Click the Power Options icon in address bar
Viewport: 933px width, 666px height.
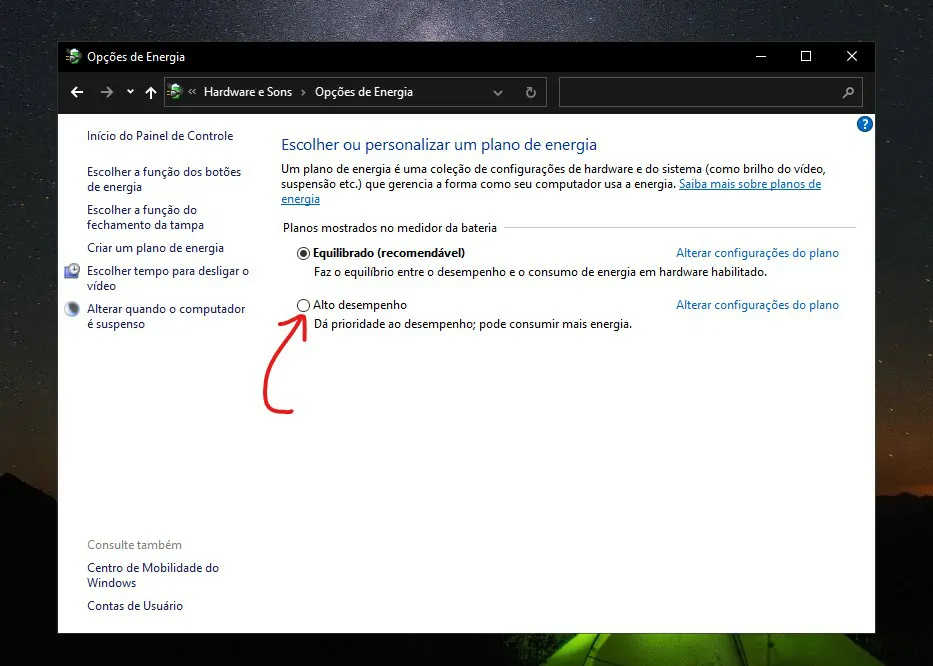coord(175,92)
